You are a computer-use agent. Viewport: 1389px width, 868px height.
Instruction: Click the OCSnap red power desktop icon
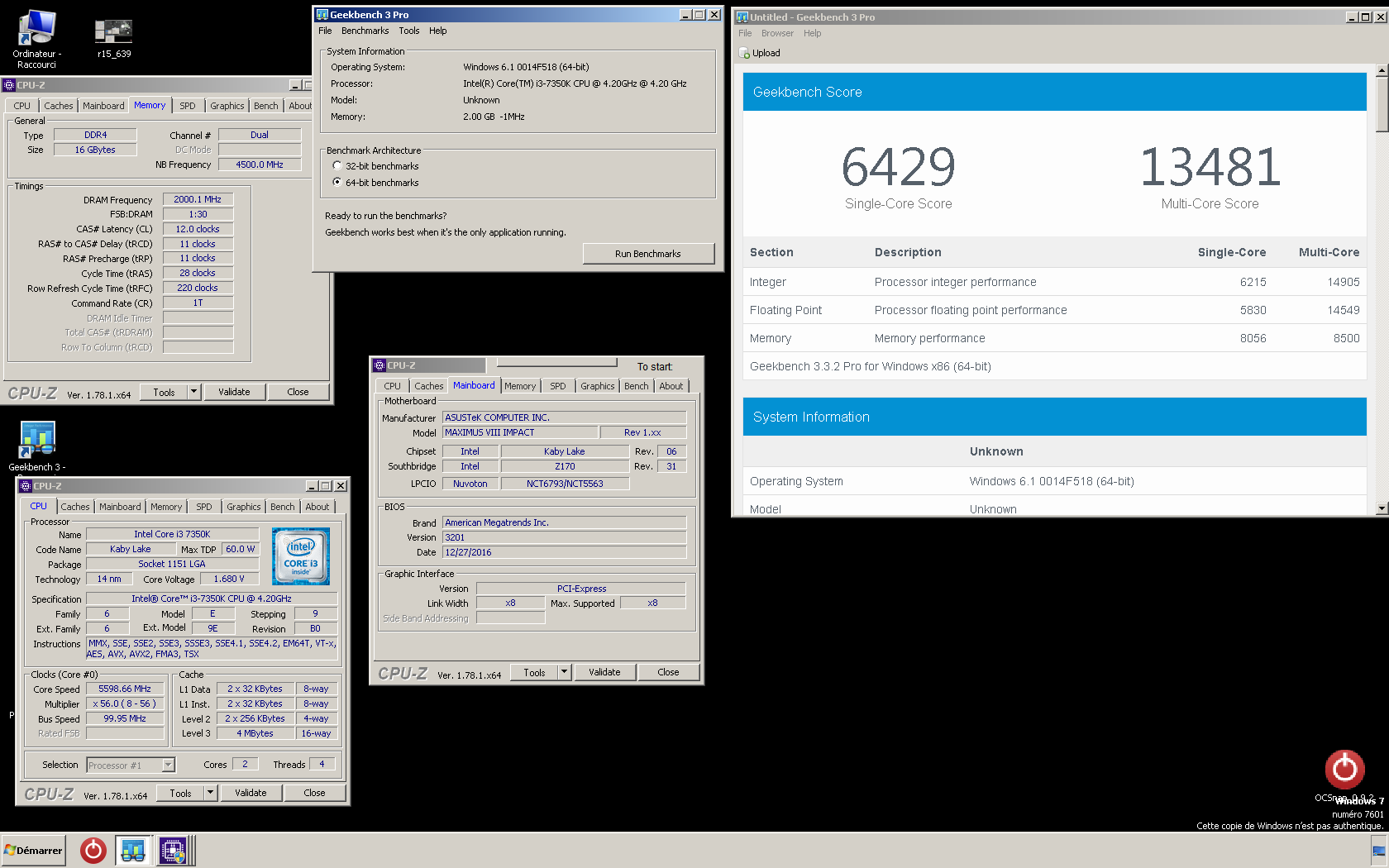tap(1344, 769)
